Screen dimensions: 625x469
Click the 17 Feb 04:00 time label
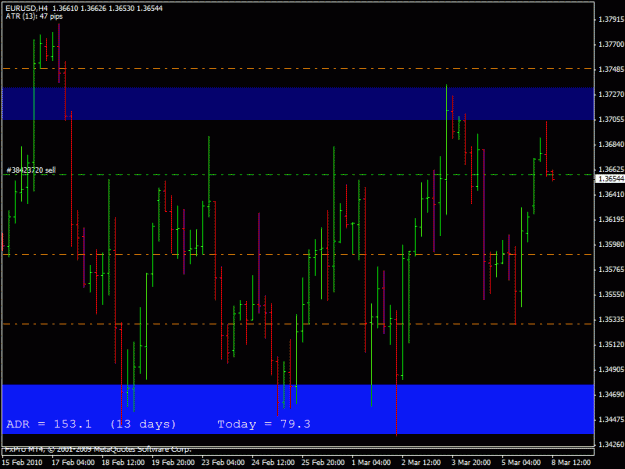(x=73, y=462)
